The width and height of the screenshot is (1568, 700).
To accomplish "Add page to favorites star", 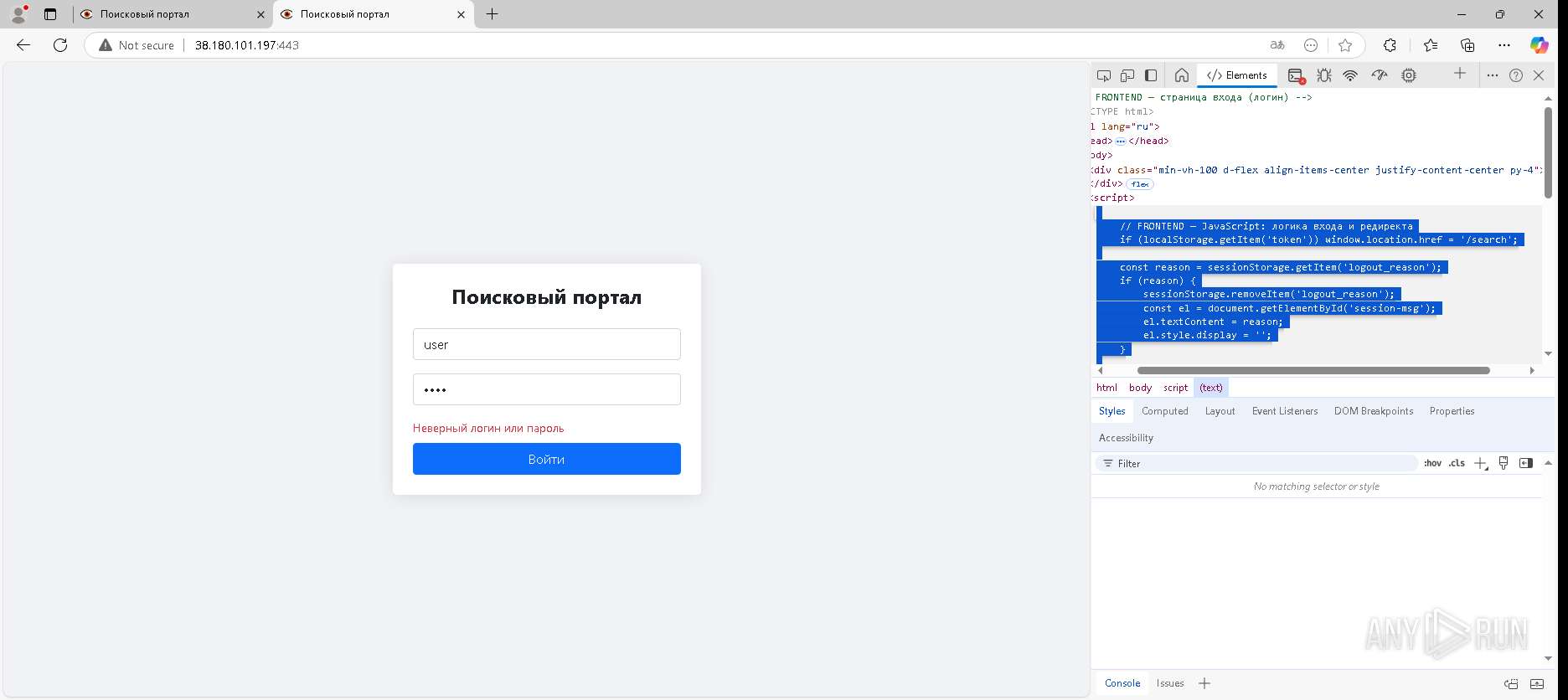I will click(x=1345, y=45).
